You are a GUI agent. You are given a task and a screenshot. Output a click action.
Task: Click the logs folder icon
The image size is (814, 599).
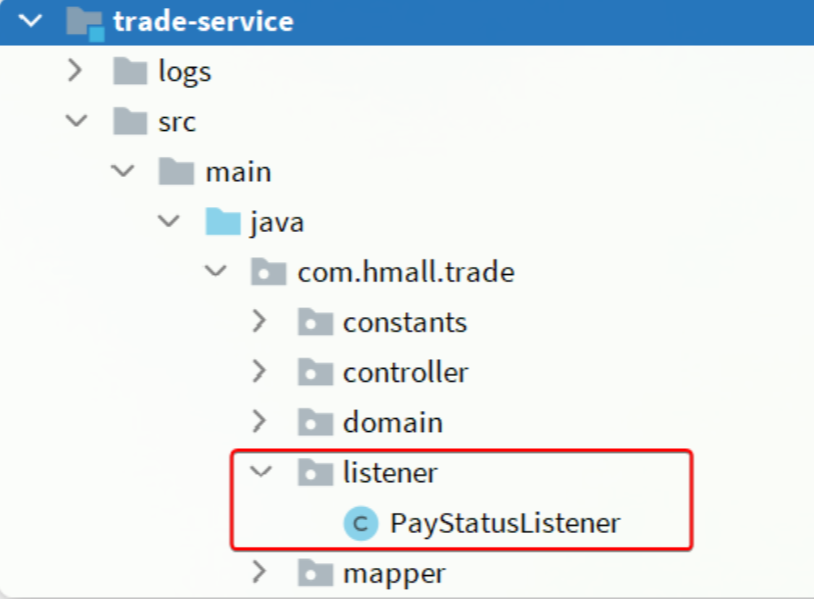[130, 71]
